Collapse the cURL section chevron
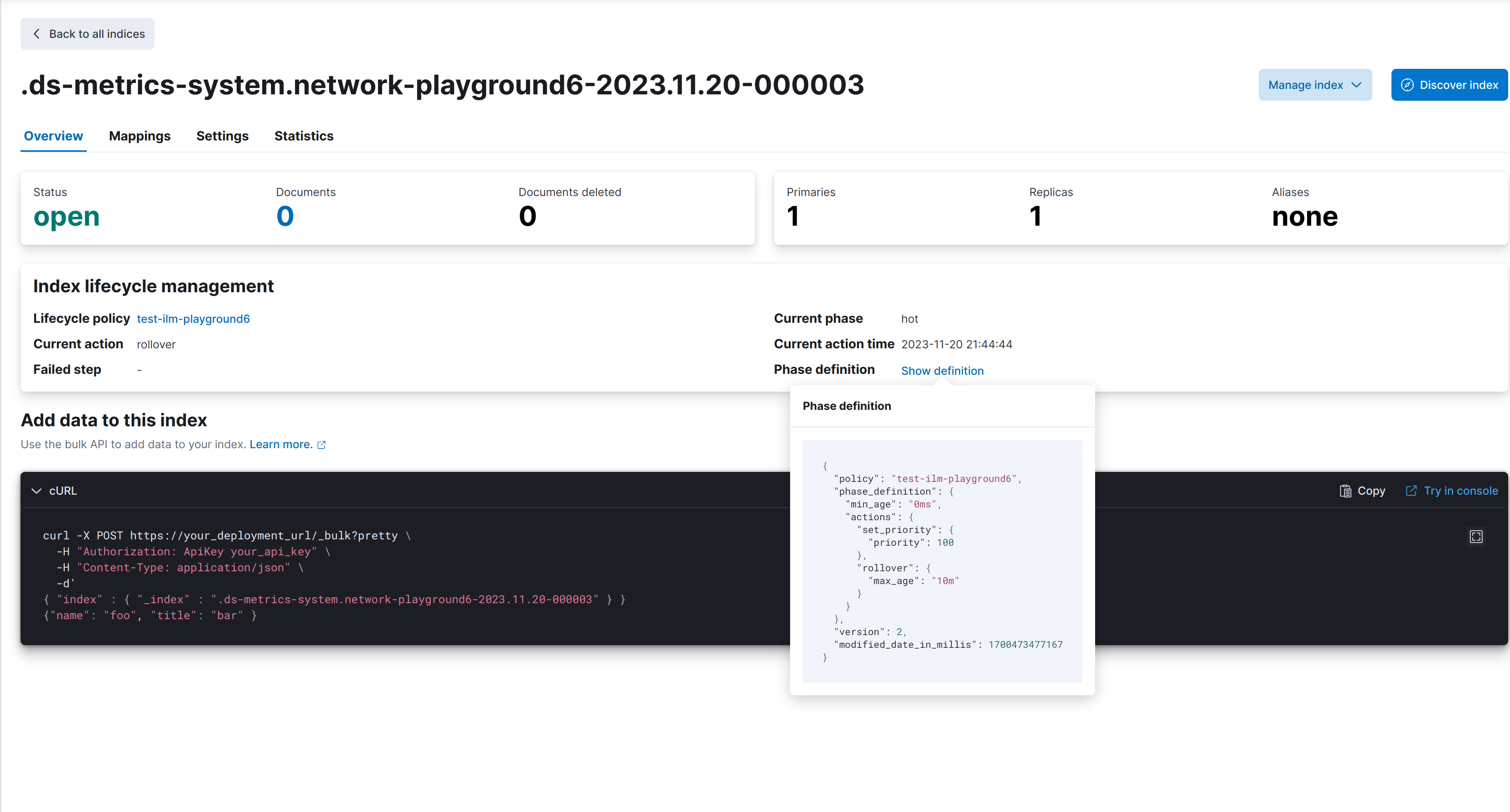Image resolution: width=1510 pixels, height=812 pixels. click(36, 491)
